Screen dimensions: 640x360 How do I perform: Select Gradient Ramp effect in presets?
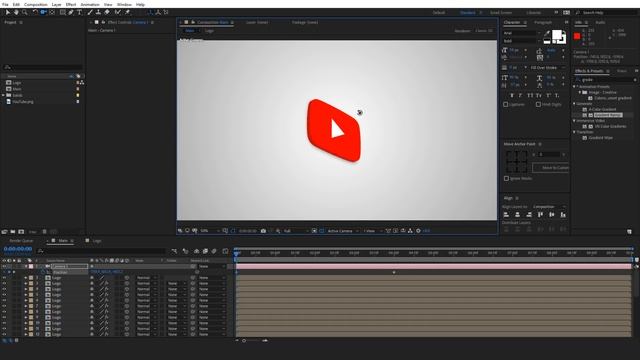tap(608, 115)
